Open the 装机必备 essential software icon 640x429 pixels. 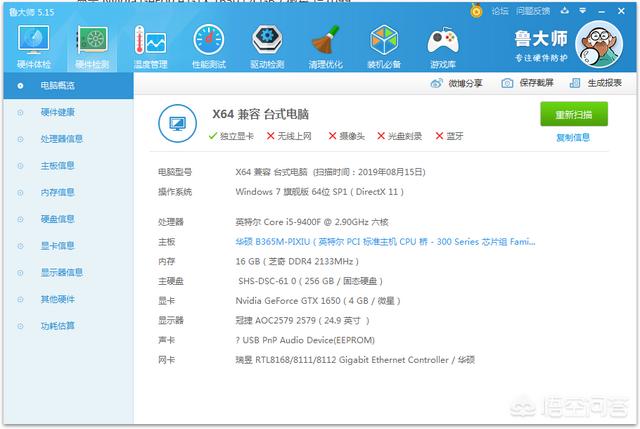click(385, 44)
